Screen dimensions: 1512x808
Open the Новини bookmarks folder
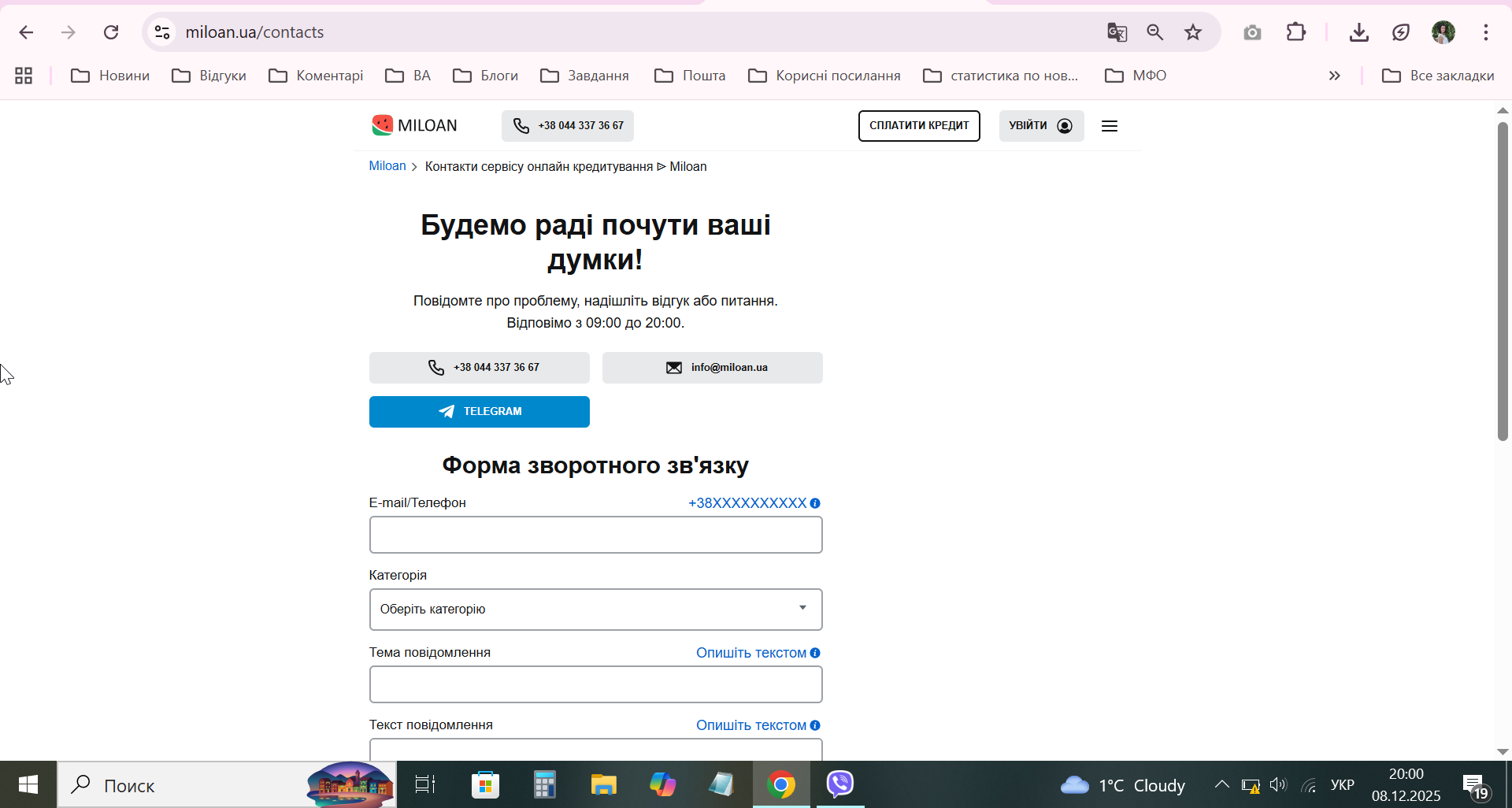110,76
